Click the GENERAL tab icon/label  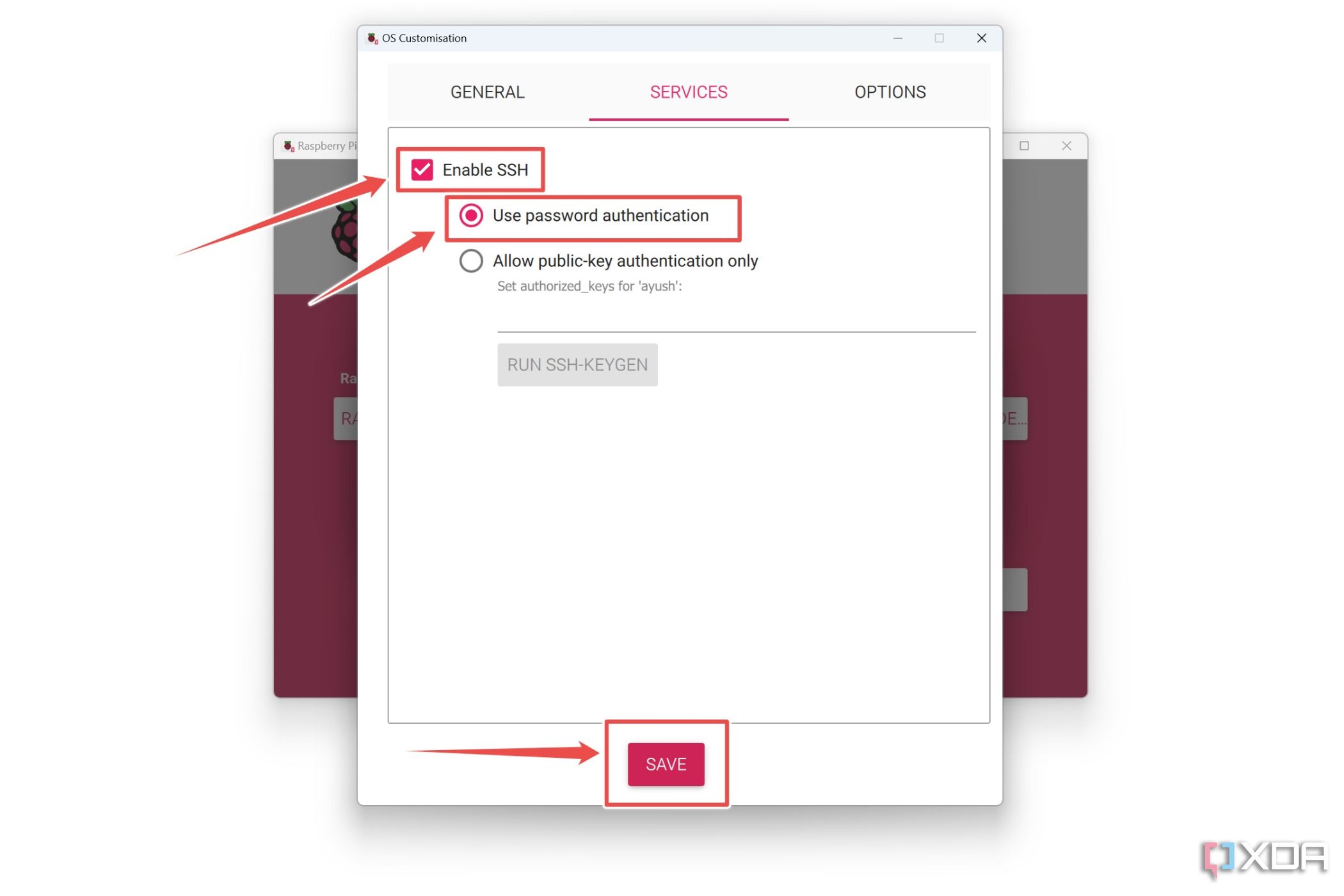488,92
